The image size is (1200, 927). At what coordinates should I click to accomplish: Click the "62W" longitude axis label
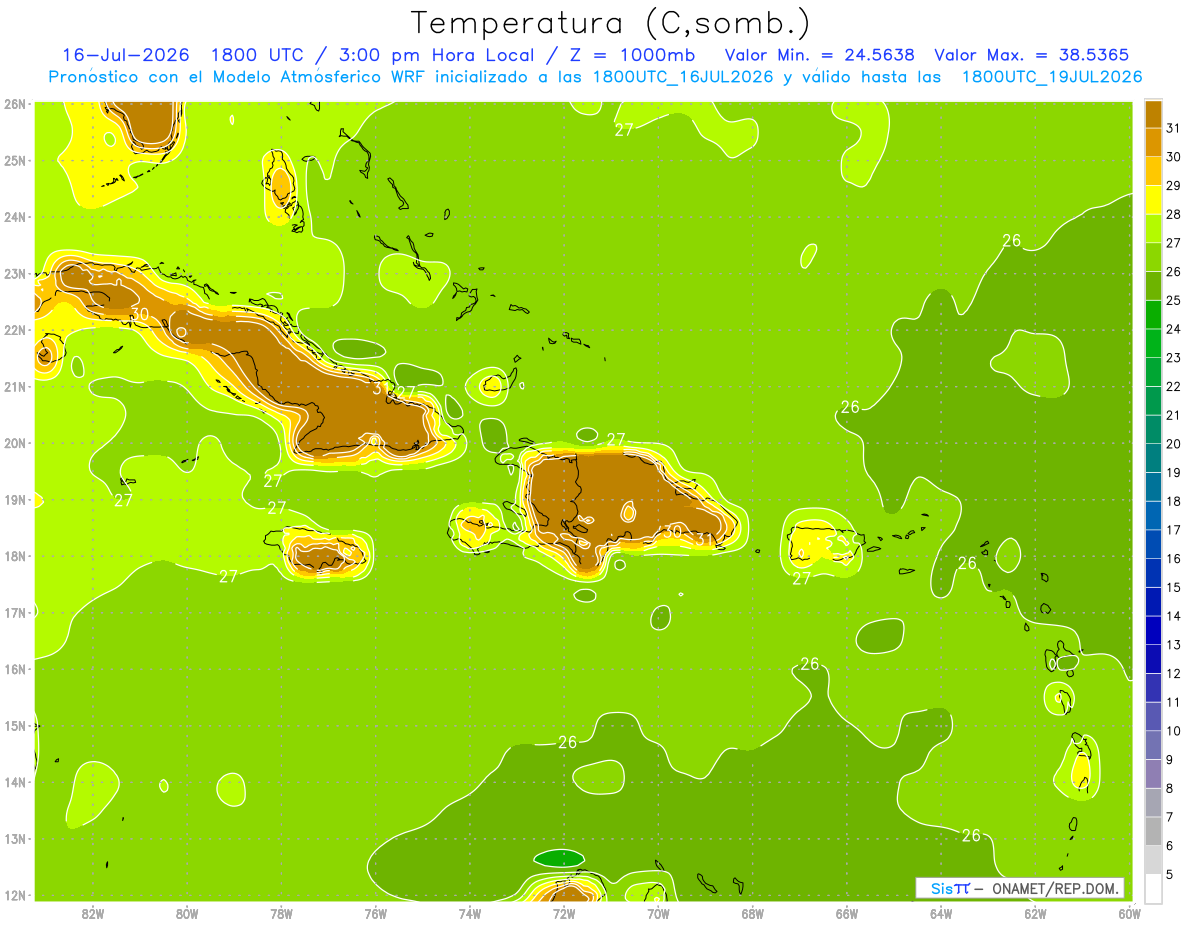pyautogui.click(x=1035, y=913)
